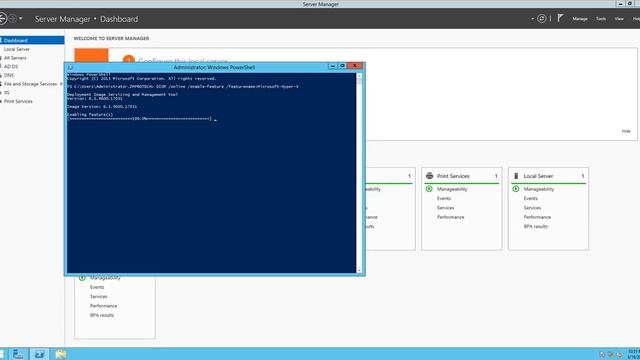The image size is (640, 360).
Task: Click the PowerShell window title bar icon
Action: (x=70, y=67)
